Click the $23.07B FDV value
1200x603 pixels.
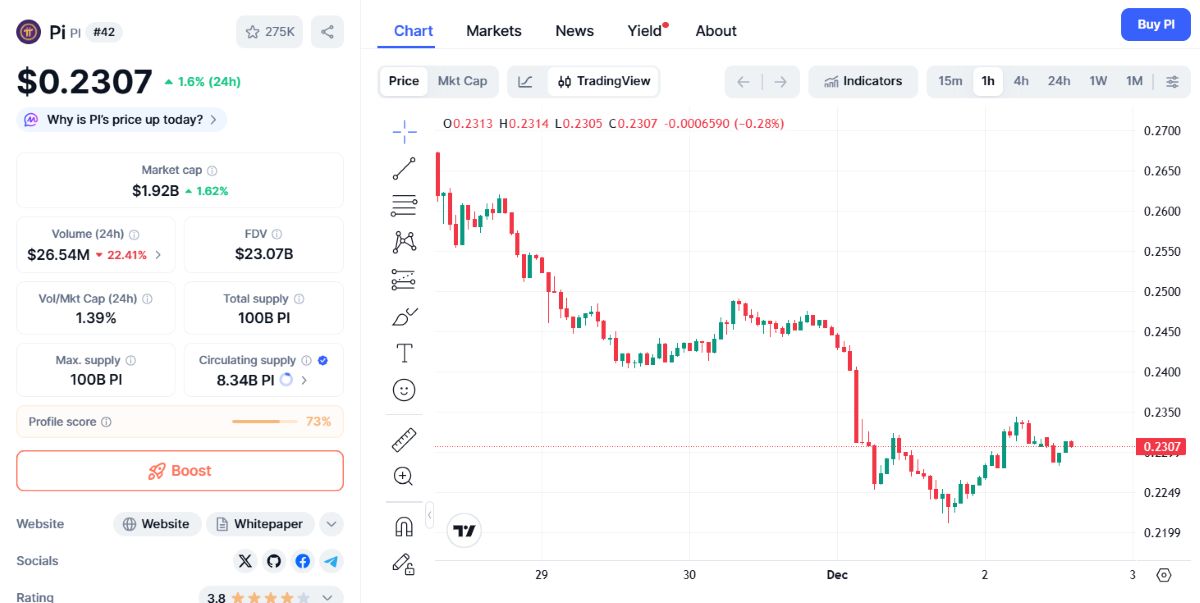point(264,254)
